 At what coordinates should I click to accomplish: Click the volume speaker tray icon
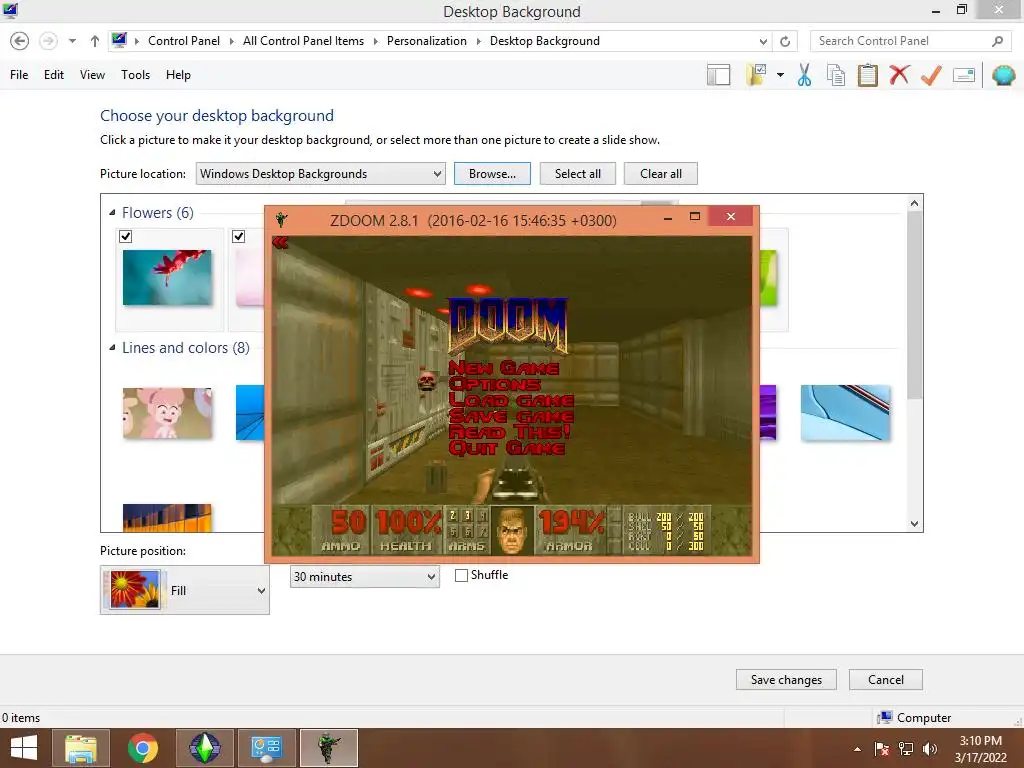point(929,749)
